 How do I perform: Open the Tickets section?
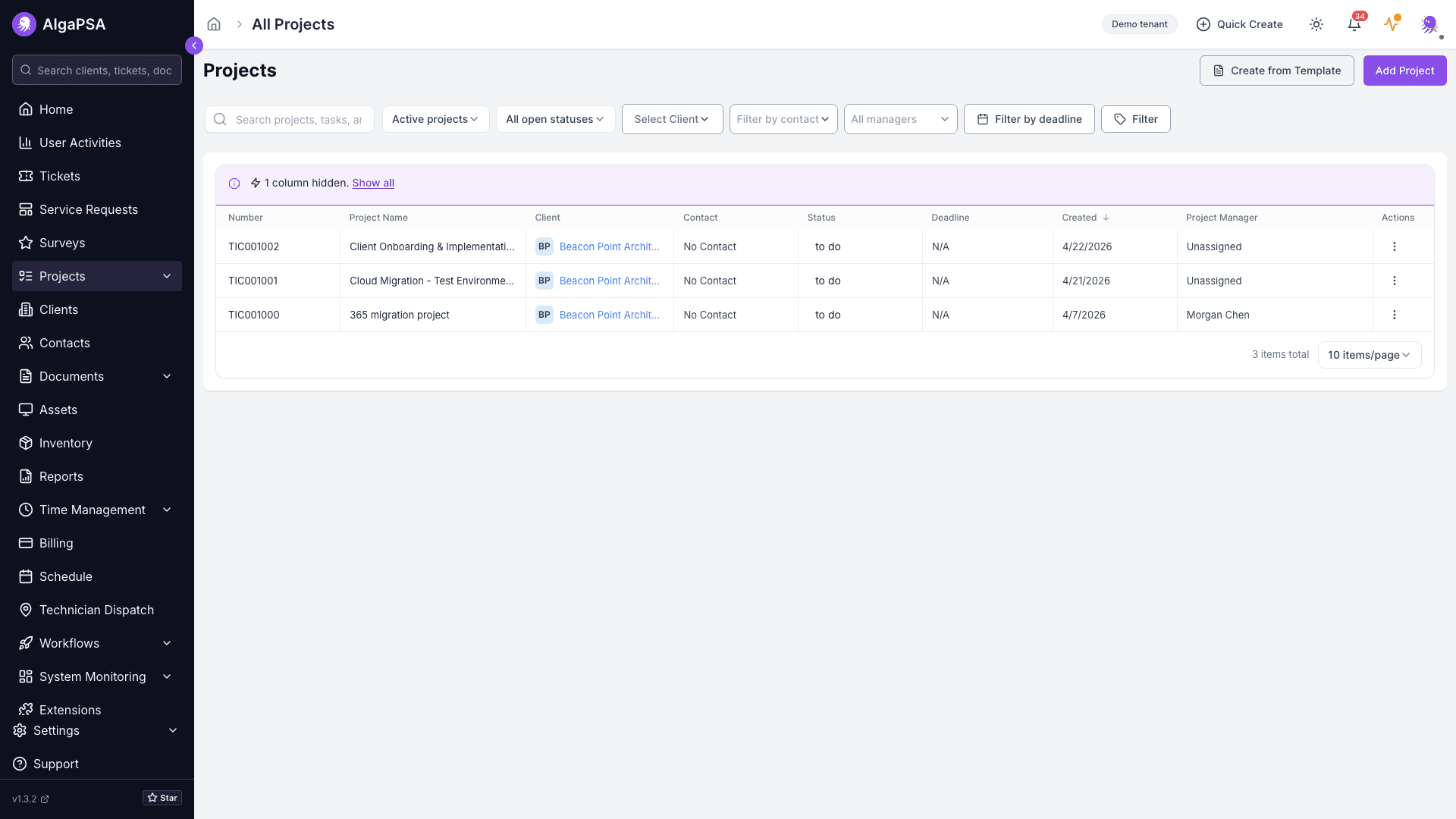(97, 176)
